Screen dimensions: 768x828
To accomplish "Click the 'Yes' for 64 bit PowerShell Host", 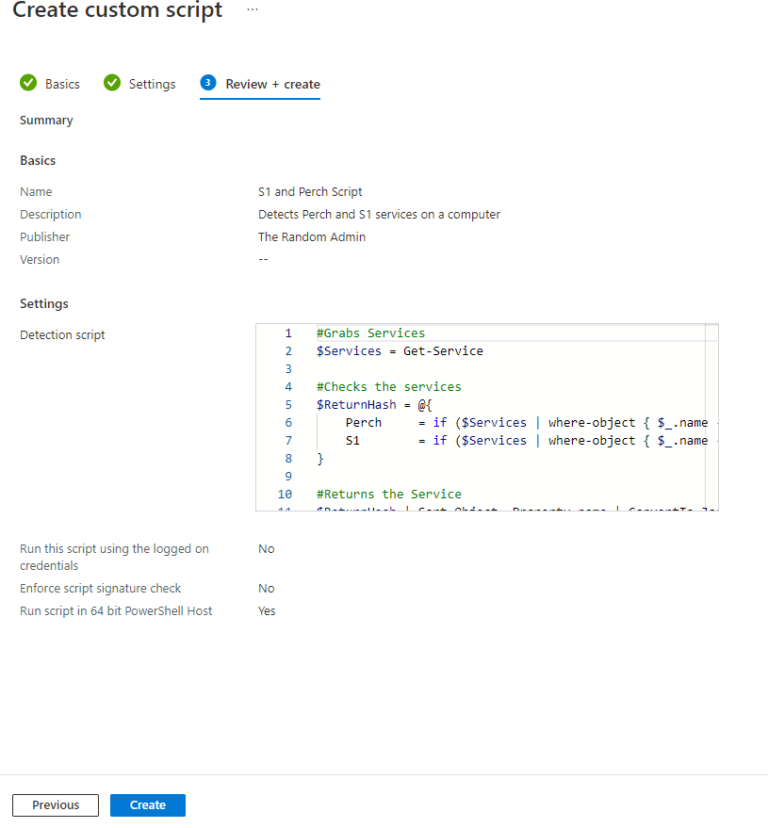I will point(266,611).
